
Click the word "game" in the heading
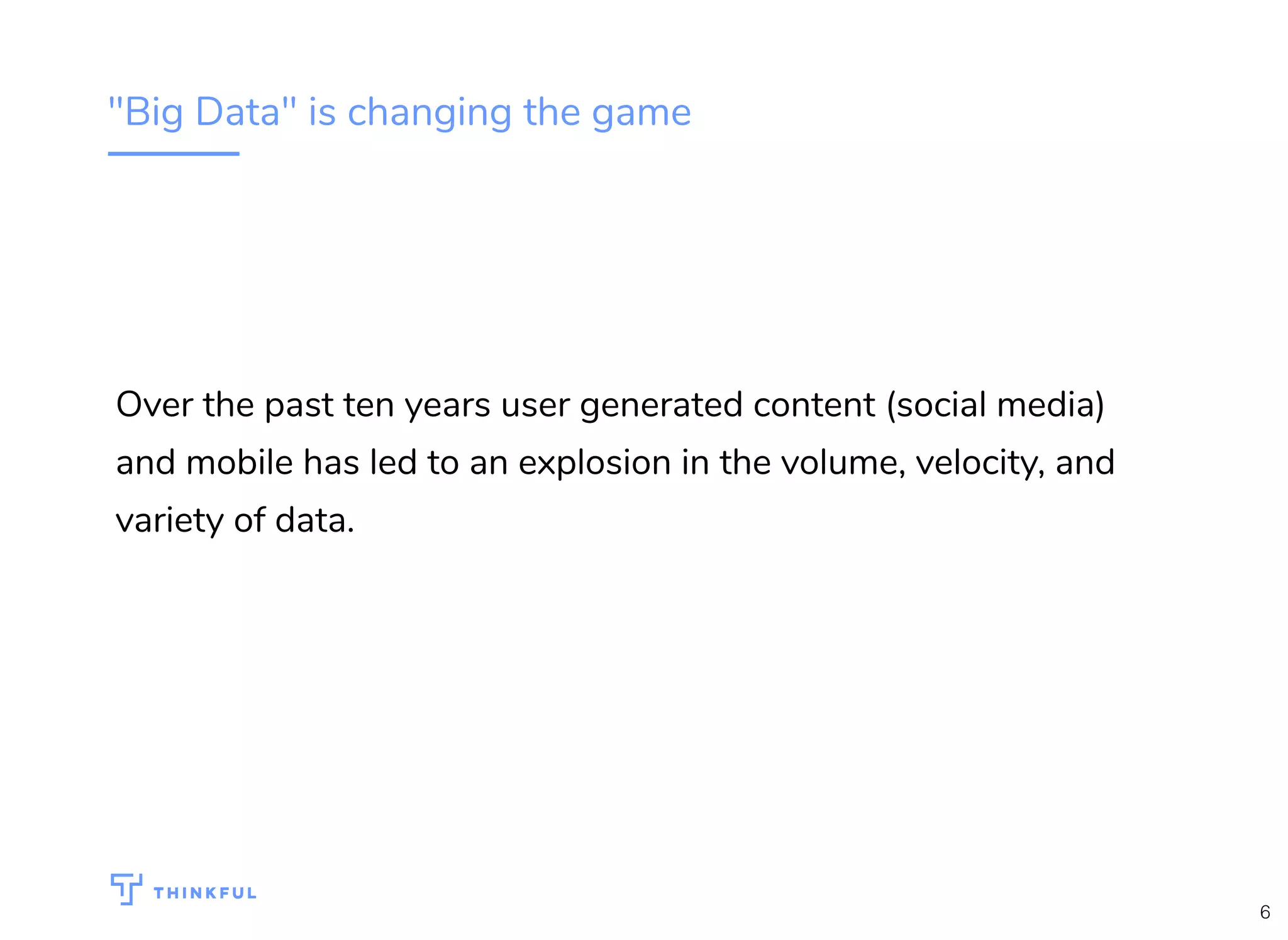point(641,115)
